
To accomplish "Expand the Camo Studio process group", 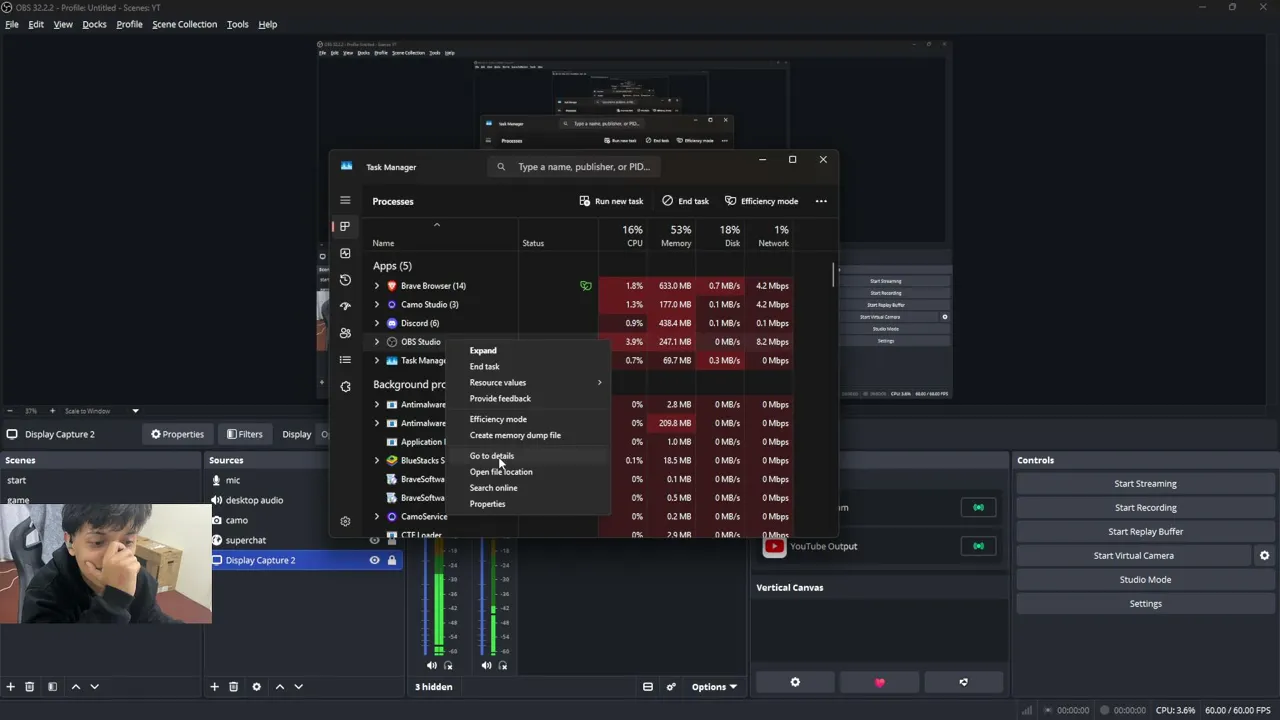I will click(377, 304).
